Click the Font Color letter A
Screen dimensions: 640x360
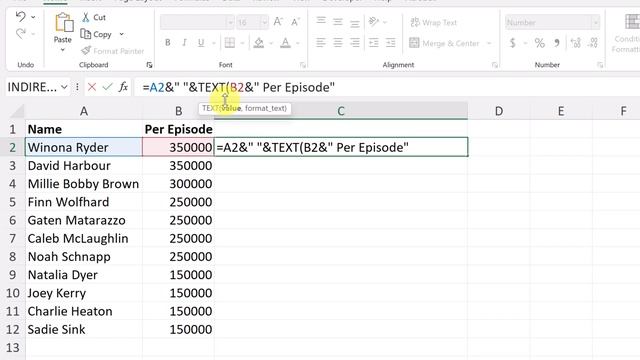(285, 42)
